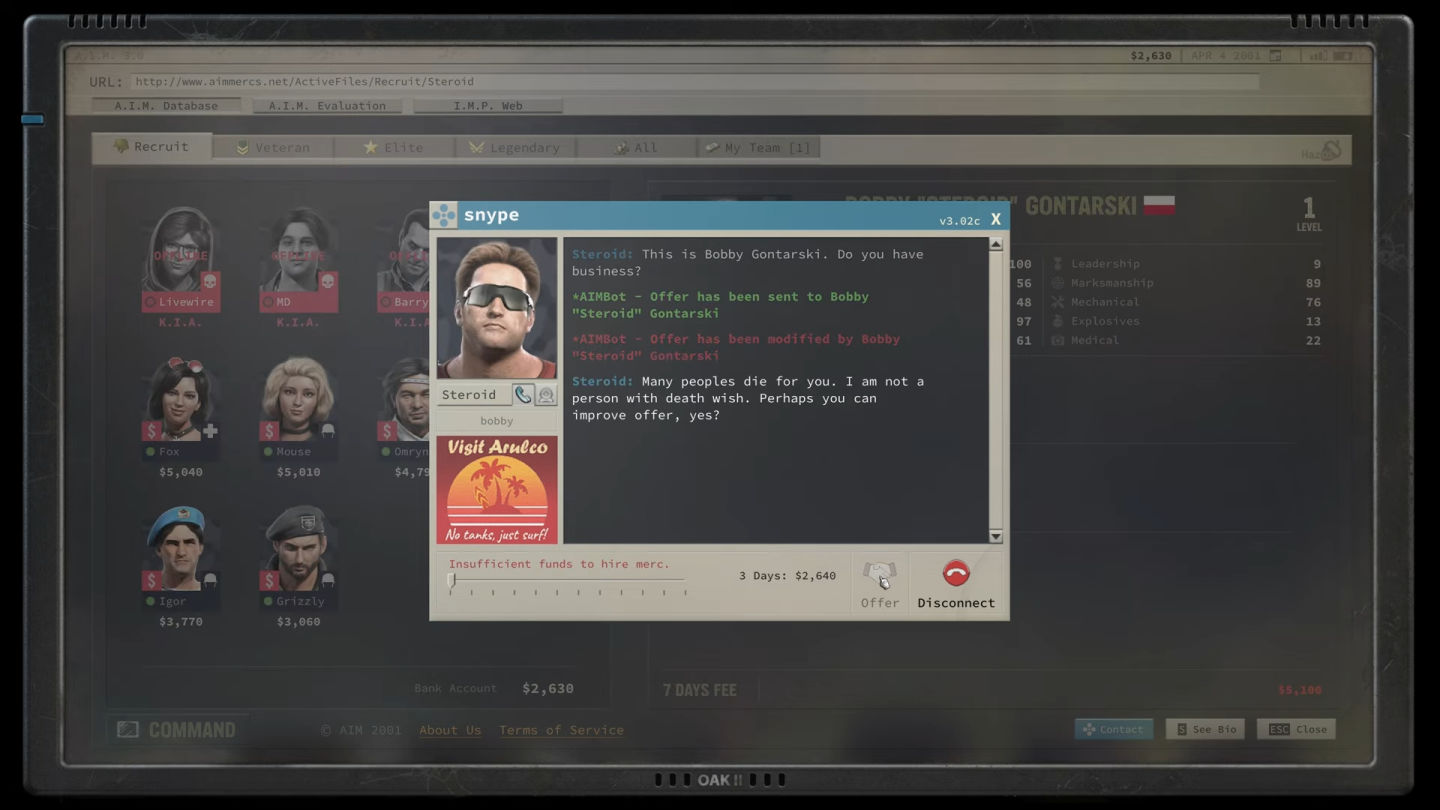
Task: Click the red Disconnect phone icon
Action: [956, 573]
